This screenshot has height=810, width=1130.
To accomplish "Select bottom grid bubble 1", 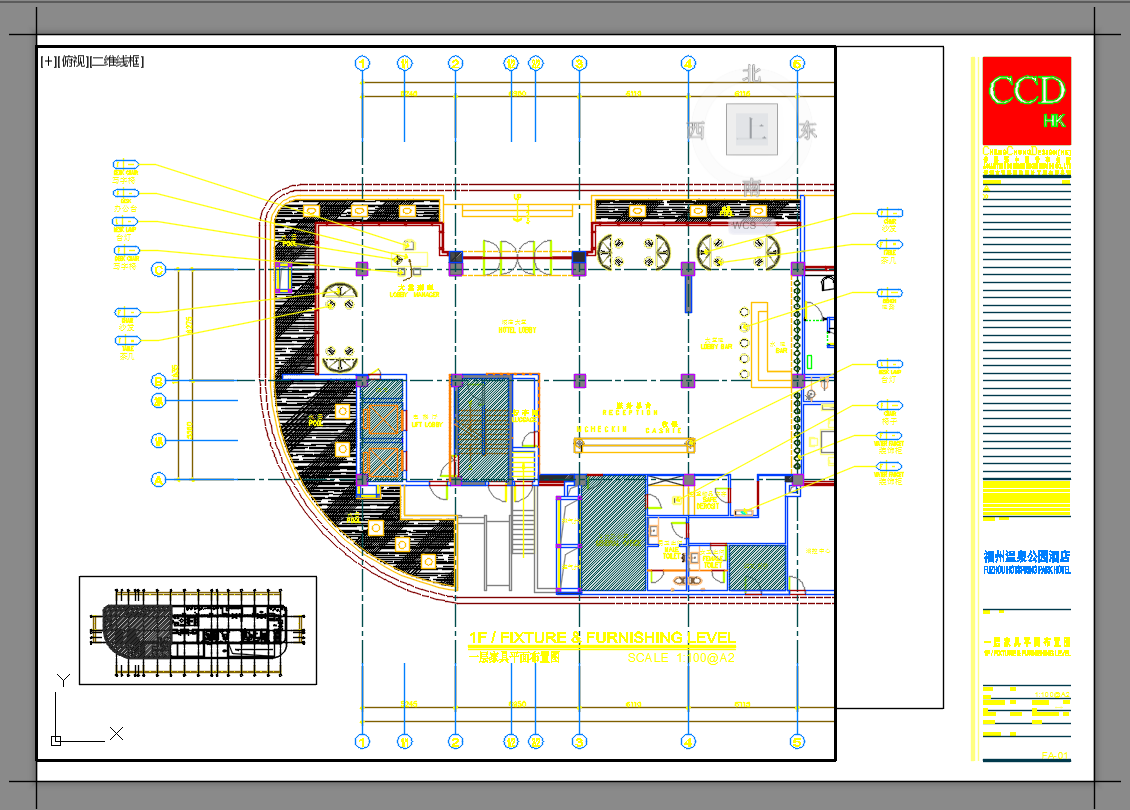I will click(x=362, y=742).
